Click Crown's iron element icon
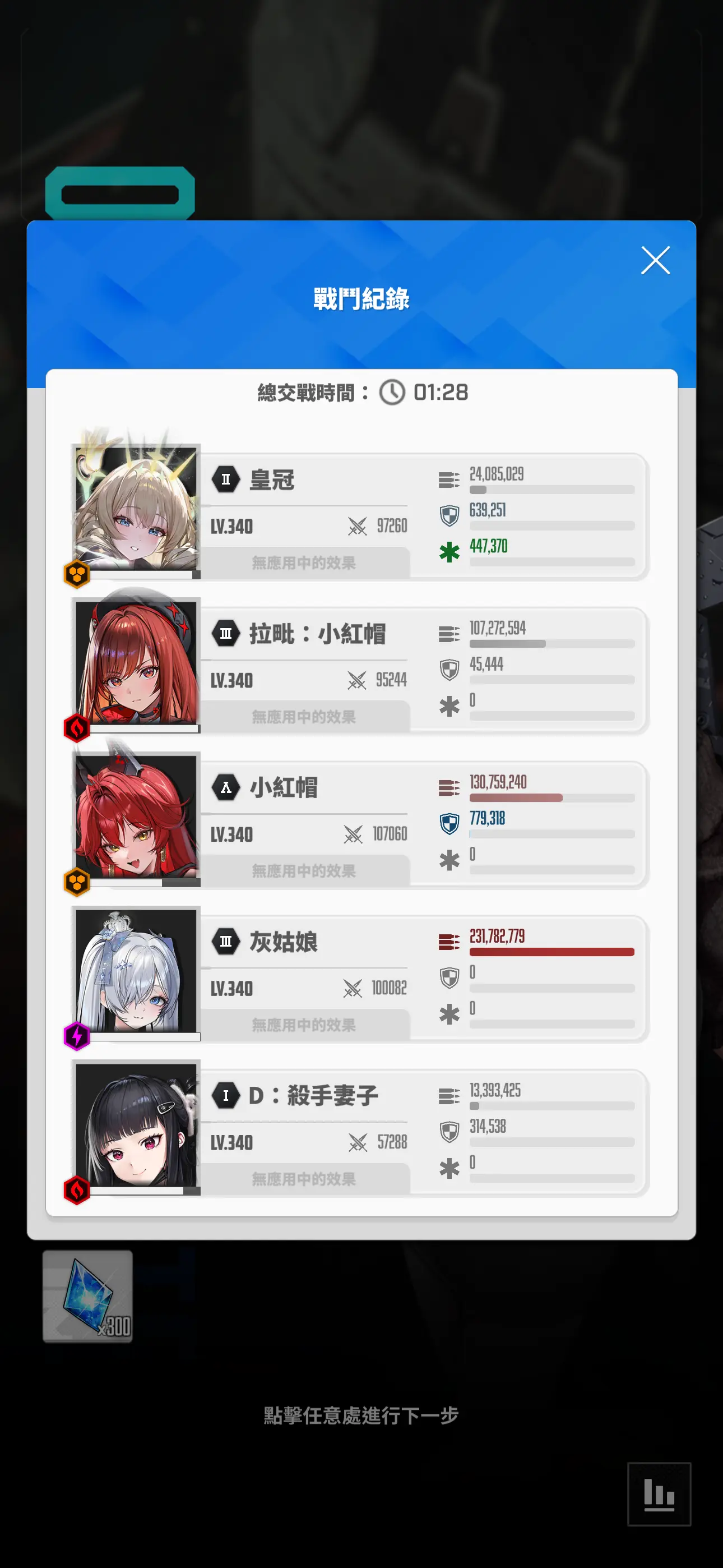The image size is (723, 1568). (x=77, y=574)
